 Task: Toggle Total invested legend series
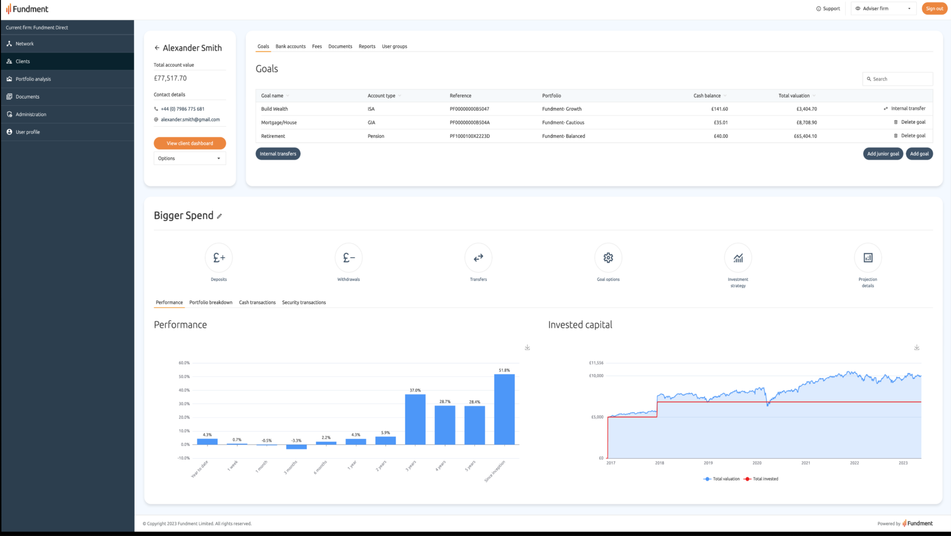761,479
